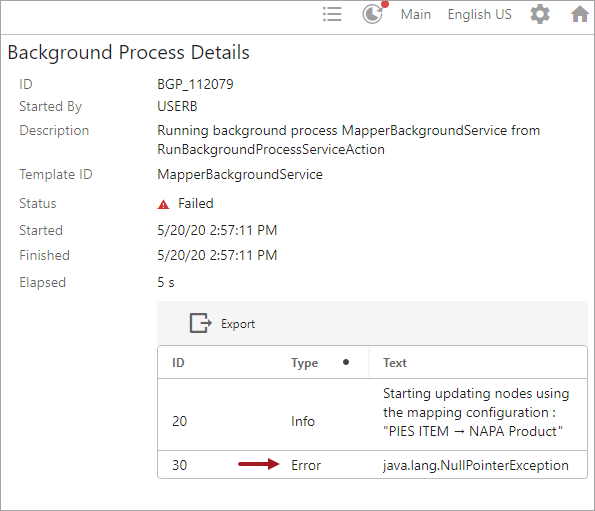This screenshot has width=595, height=511.
Task: Click the BGP_112079 process ID value
Action: click(x=195, y=84)
